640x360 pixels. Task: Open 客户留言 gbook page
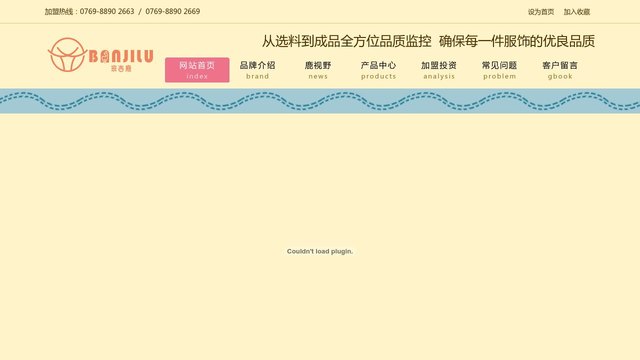coord(560,70)
